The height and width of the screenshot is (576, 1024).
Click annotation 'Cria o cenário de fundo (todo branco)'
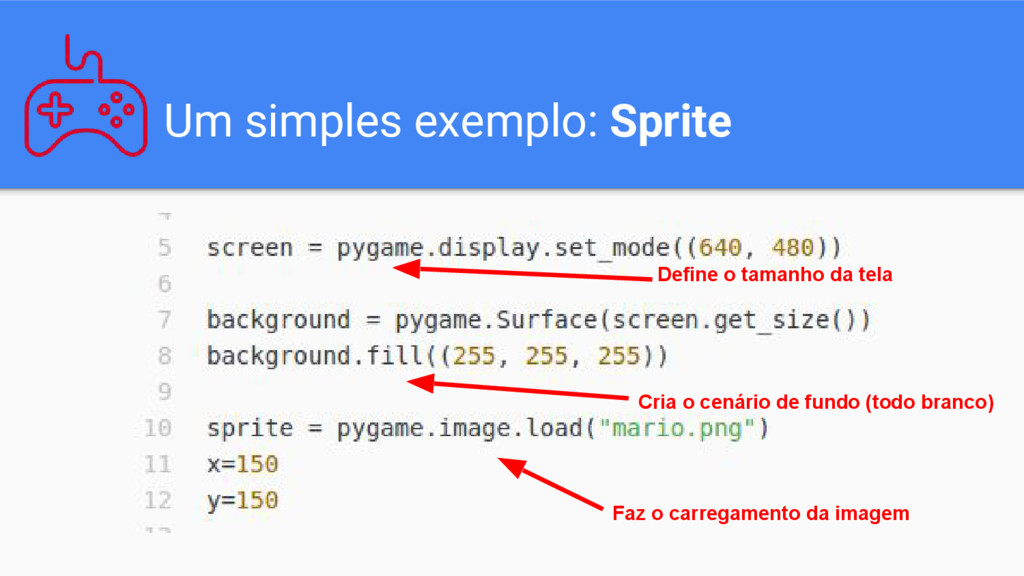816,402
